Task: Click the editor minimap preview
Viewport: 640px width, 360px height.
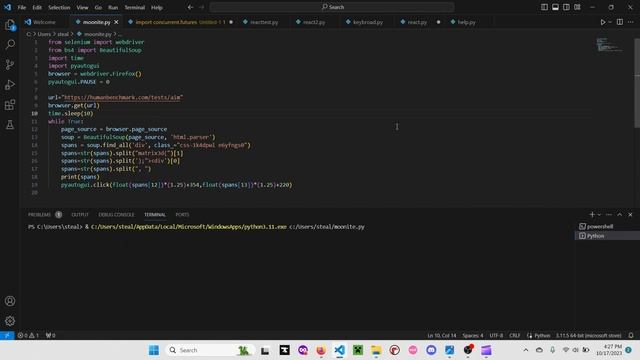Action: [609, 44]
